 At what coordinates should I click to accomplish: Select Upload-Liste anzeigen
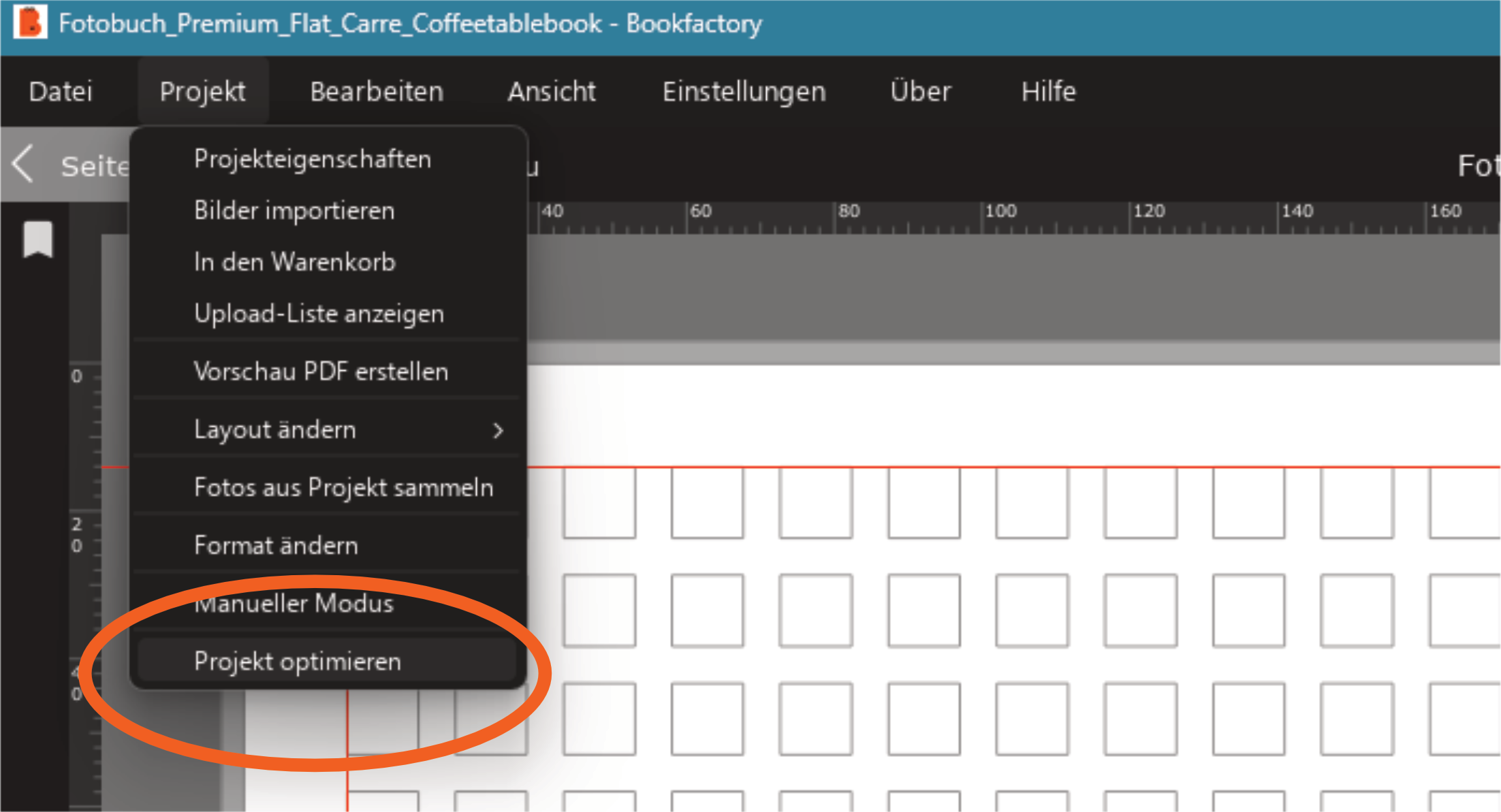point(327,314)
